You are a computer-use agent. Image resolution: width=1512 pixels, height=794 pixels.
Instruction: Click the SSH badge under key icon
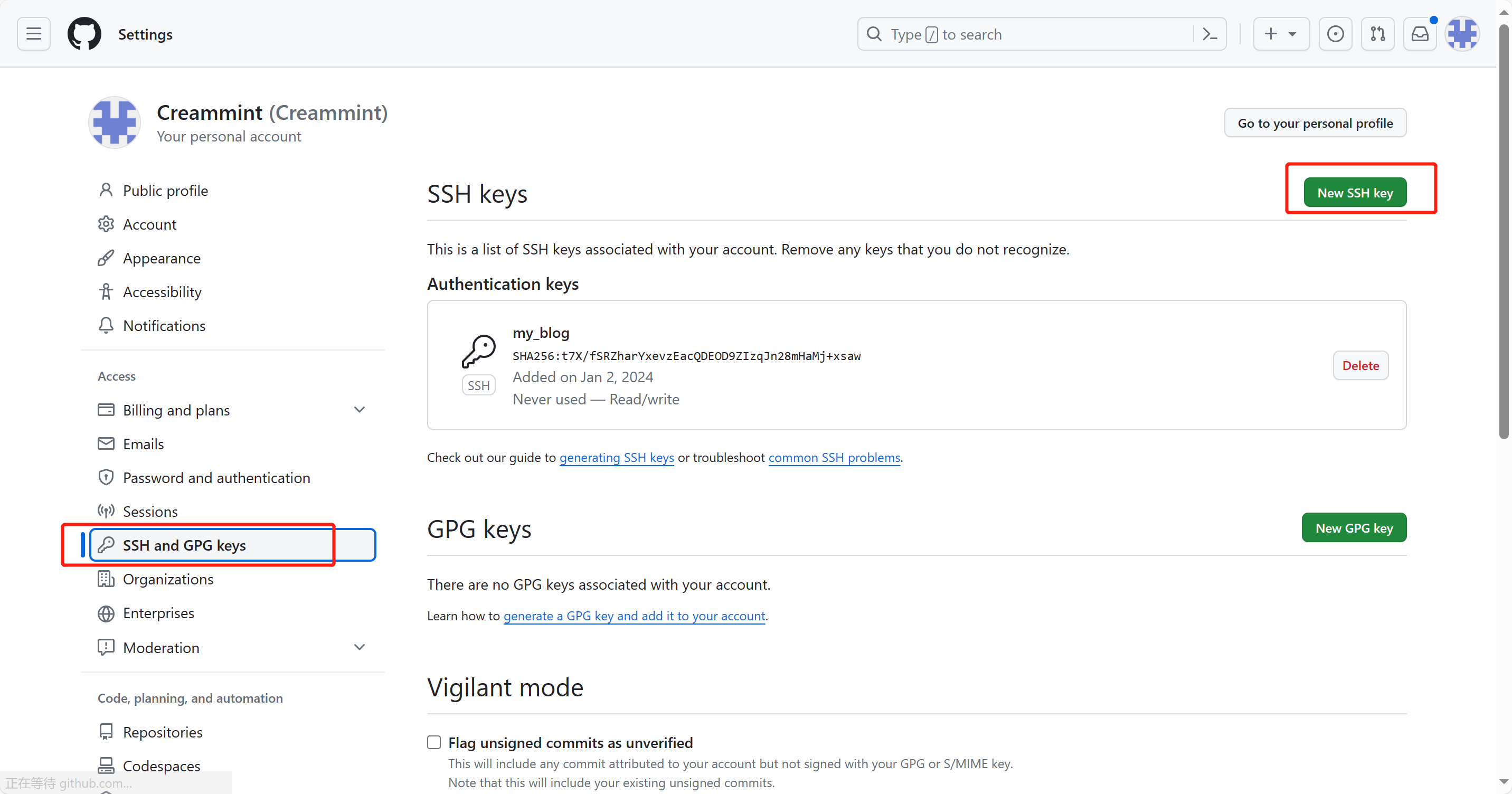point(478,385)
